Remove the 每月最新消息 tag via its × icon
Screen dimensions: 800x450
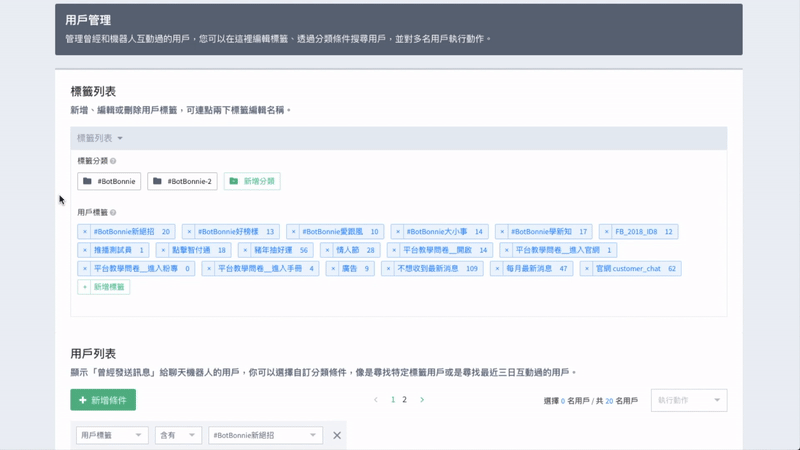pyautogui.click(x=497, y=268)
